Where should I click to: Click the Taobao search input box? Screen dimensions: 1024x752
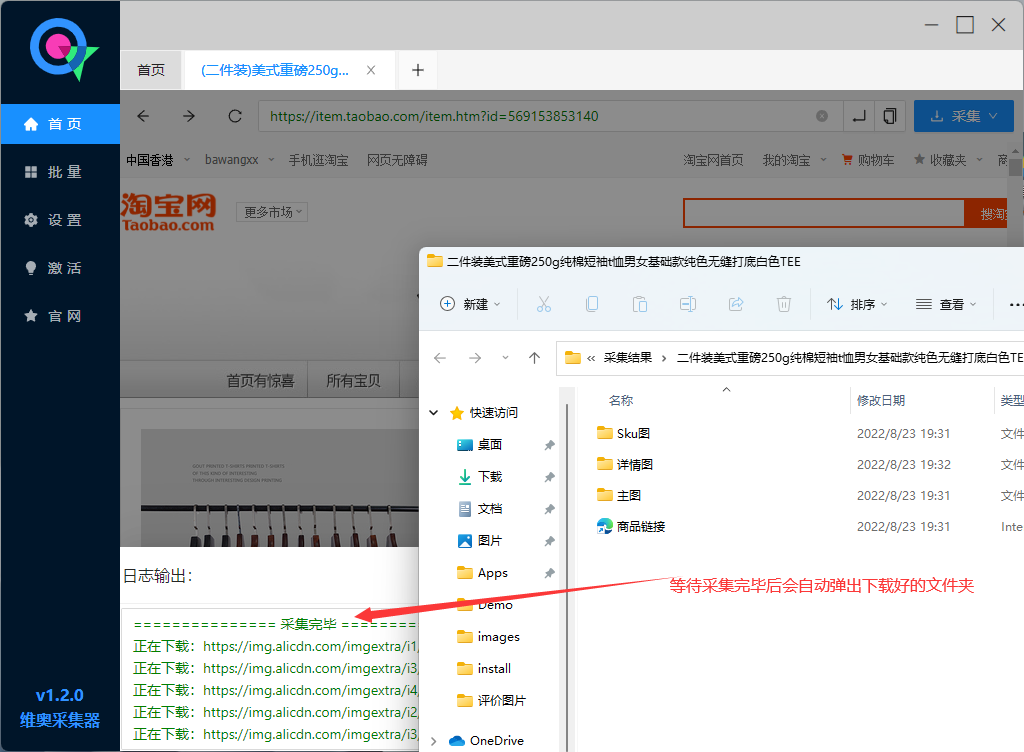(824, 213)
